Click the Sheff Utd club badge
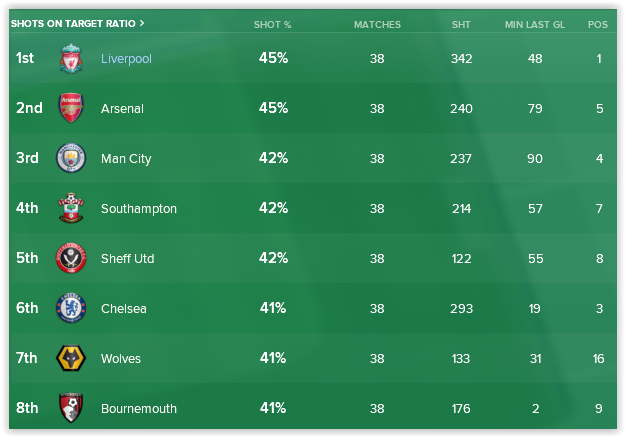Image resolution: width=625 pixels, height=437 pixels. (71, 258)
